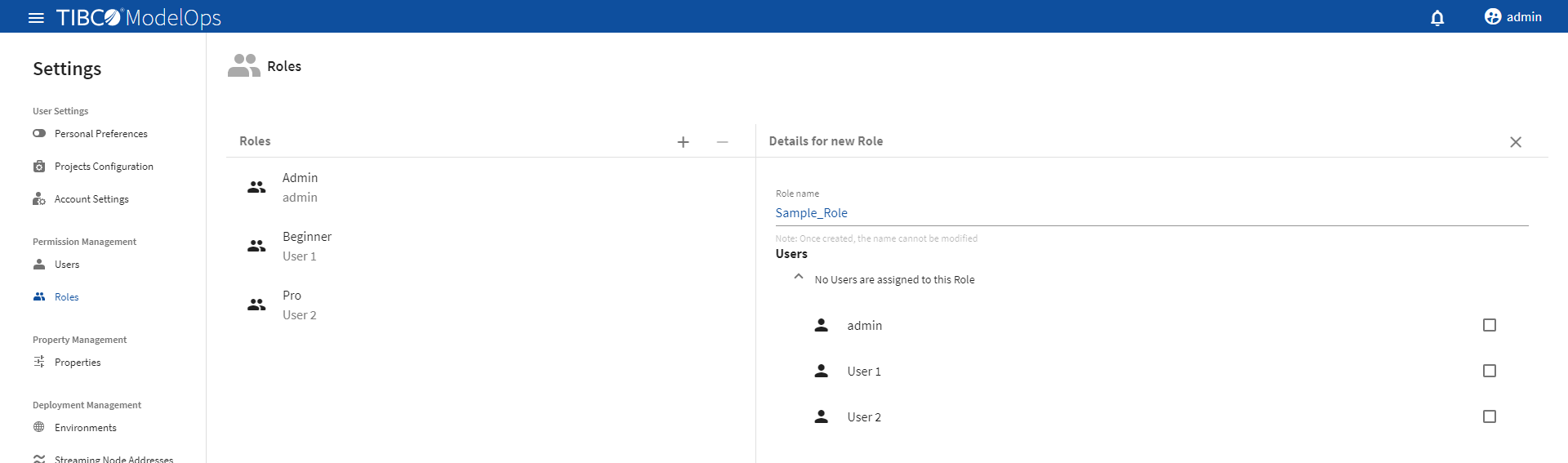
Task: Open the admin user account menu
Action: click(1512, 17)
